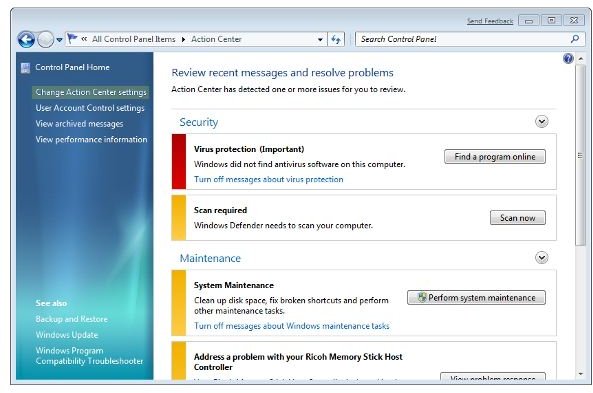Click the Action Center flag icon in address bar
Image resolution: width=593 pixels, height=393 pixels.
pyautogui.click(x=72, y=39)
